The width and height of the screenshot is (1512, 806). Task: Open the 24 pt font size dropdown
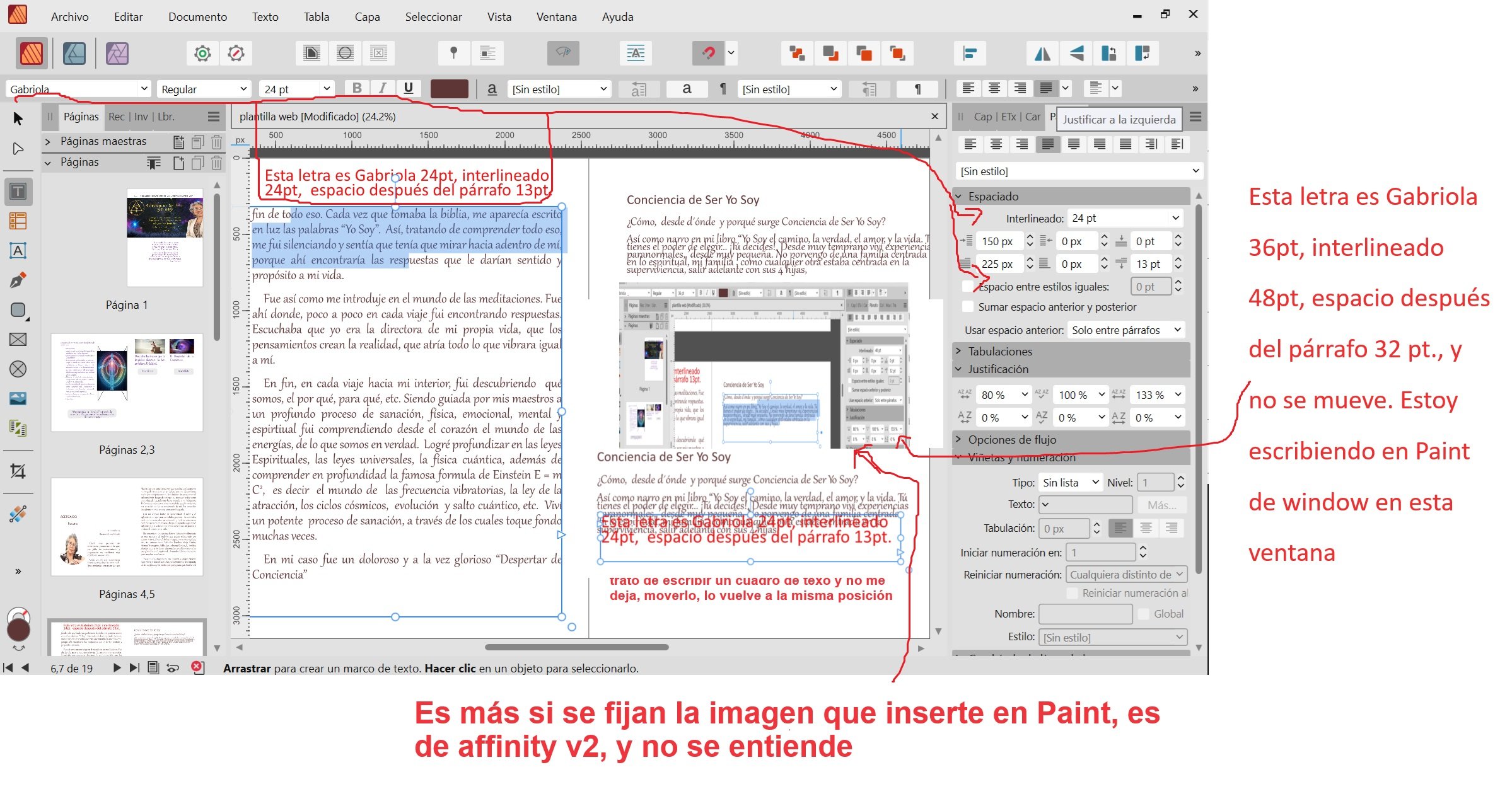click(x=327, y=88)
